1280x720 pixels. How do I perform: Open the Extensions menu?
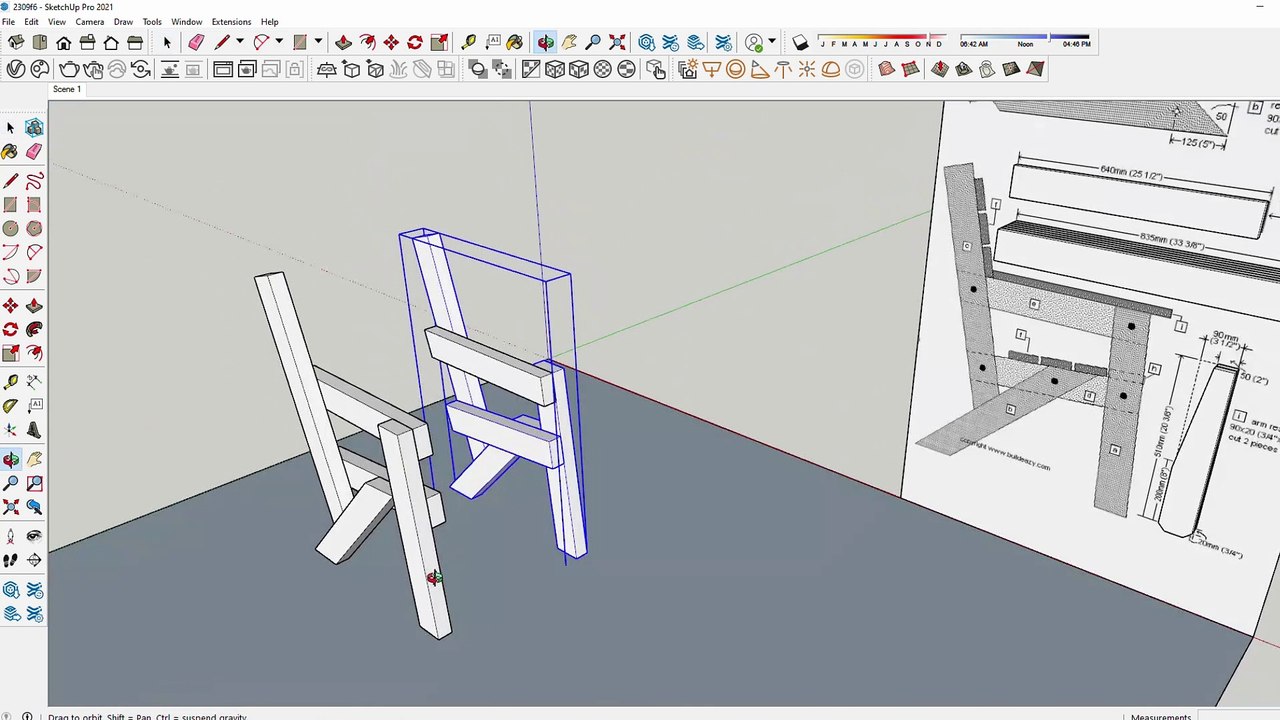[x=231, y=21]
